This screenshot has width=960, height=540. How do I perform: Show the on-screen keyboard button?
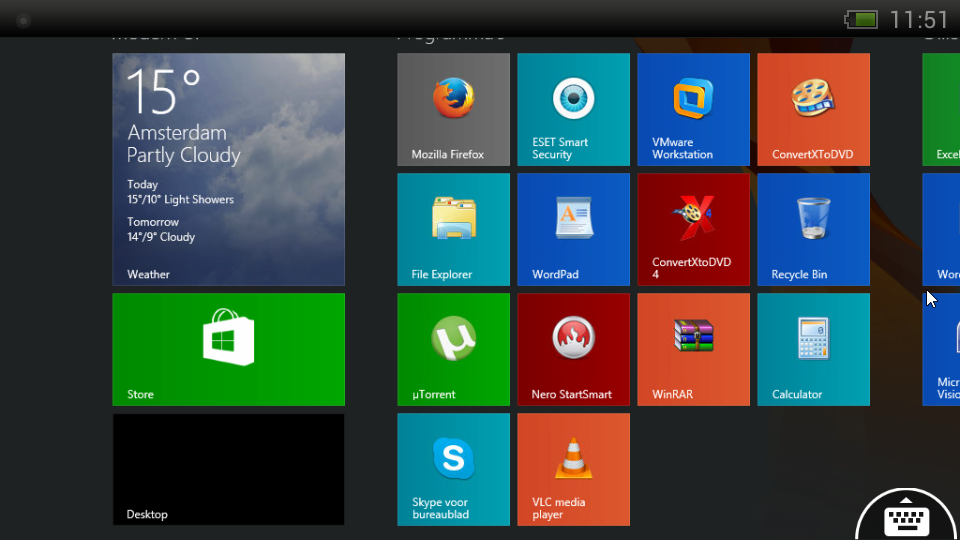[907, 519]
